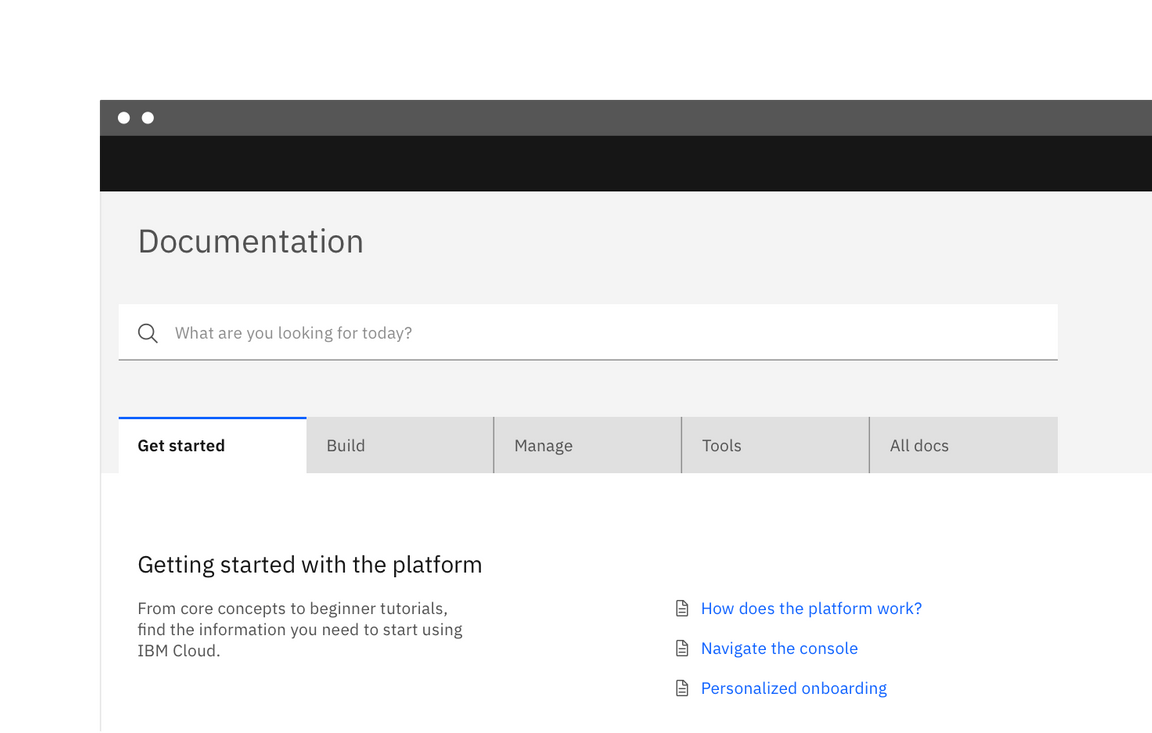
Task: Switch to the Manage tab
Action: point(543,445)
